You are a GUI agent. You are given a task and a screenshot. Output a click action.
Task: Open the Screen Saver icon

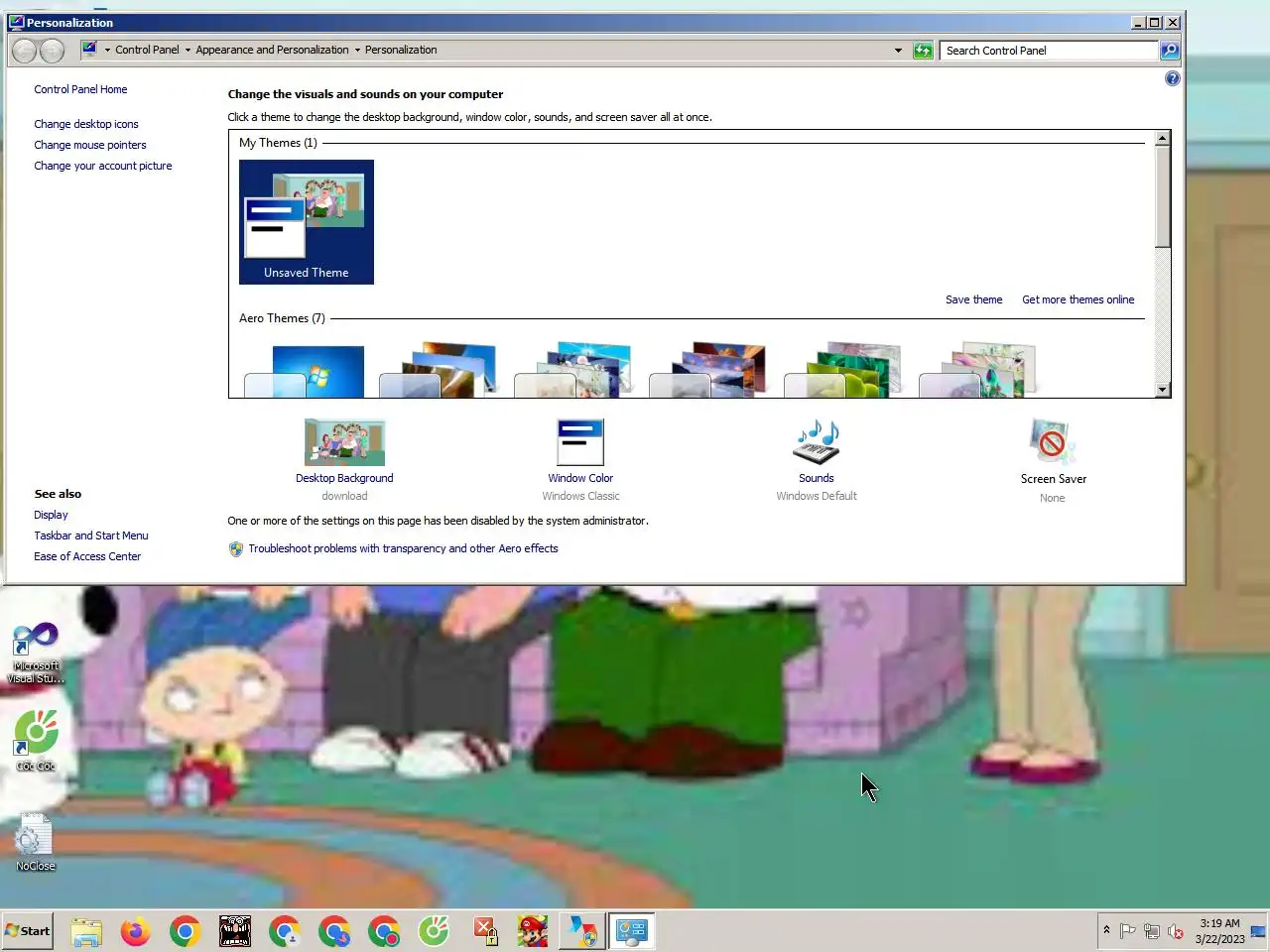click(1053, 442)
